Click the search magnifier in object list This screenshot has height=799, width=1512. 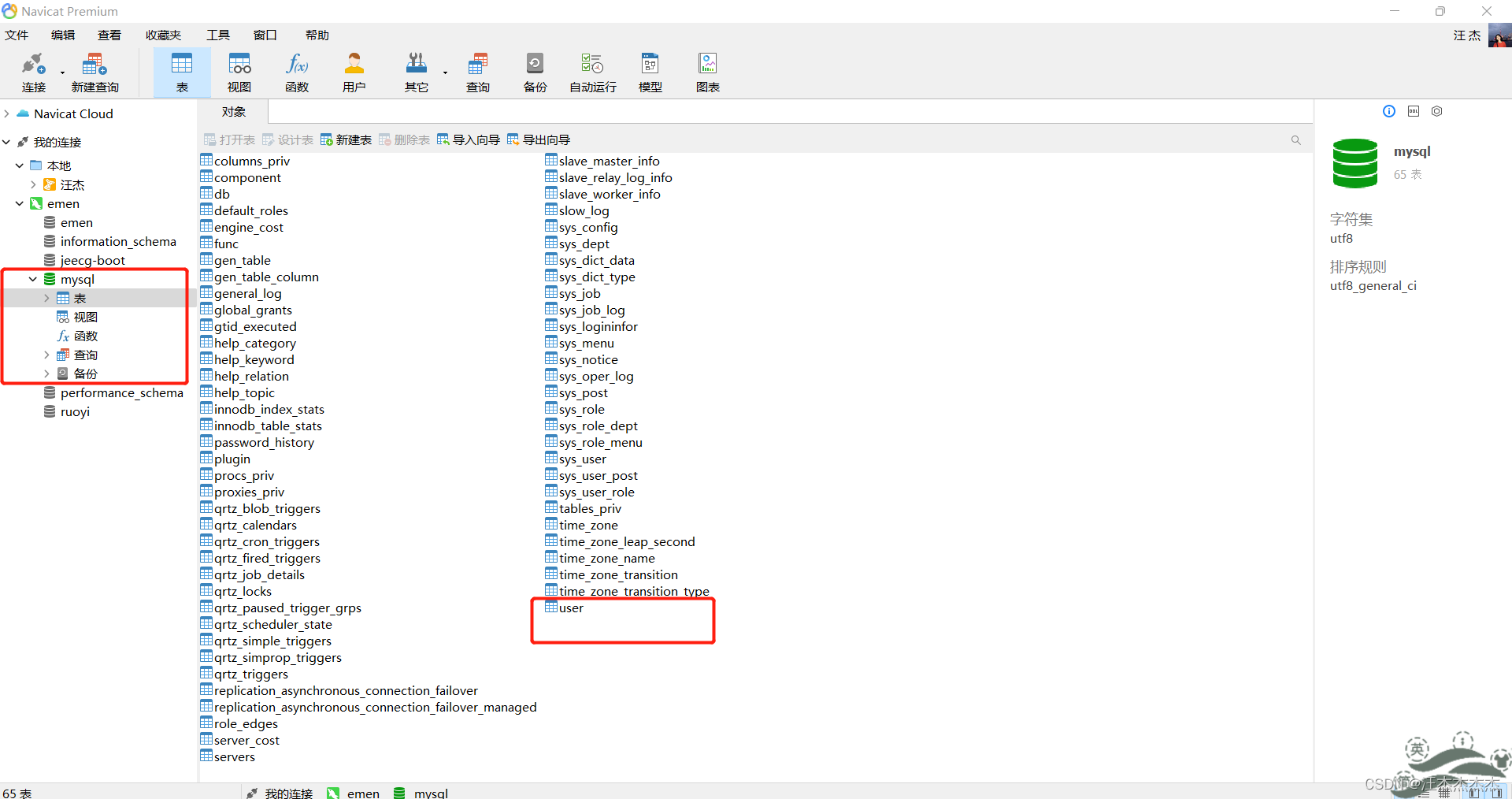(x=1296, y=140)
